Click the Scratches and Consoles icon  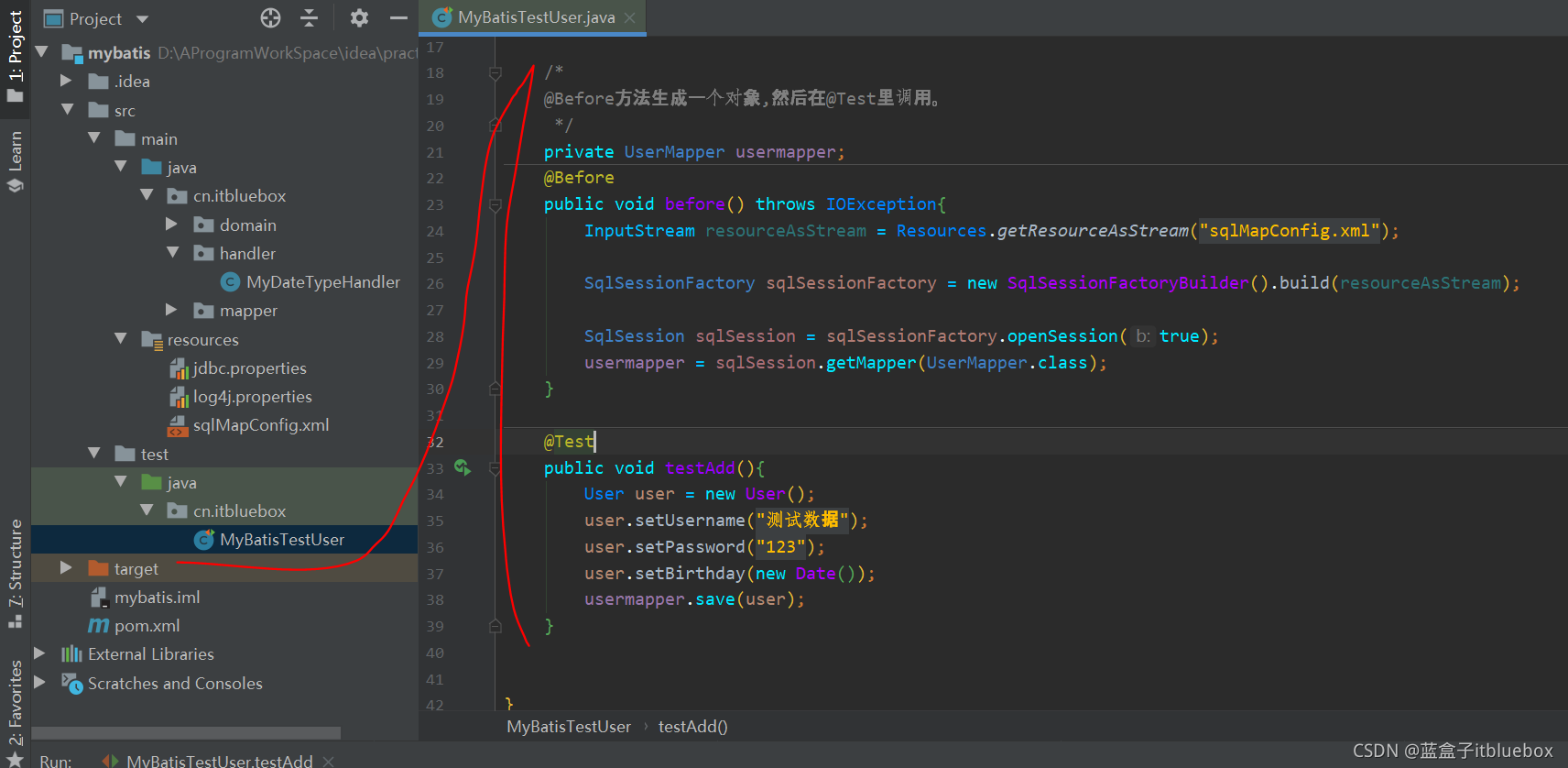point(71,683)
